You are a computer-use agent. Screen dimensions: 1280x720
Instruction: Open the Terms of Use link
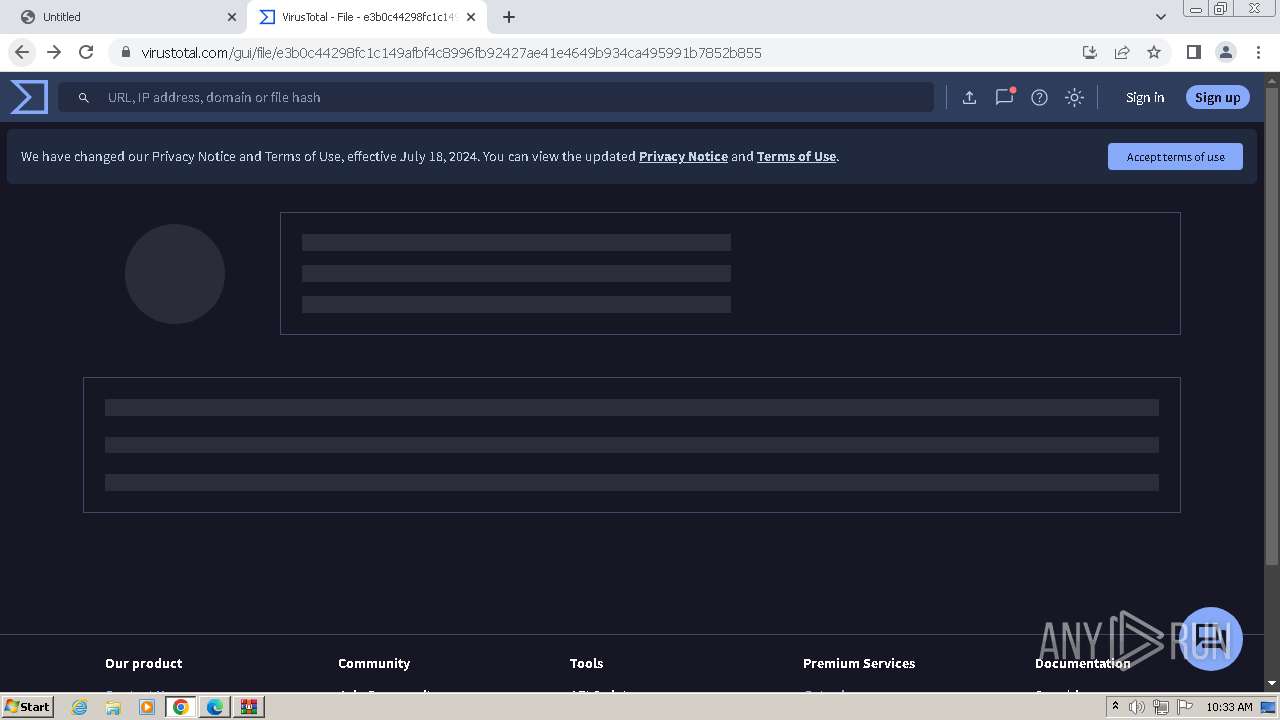(x=796, y=156)
